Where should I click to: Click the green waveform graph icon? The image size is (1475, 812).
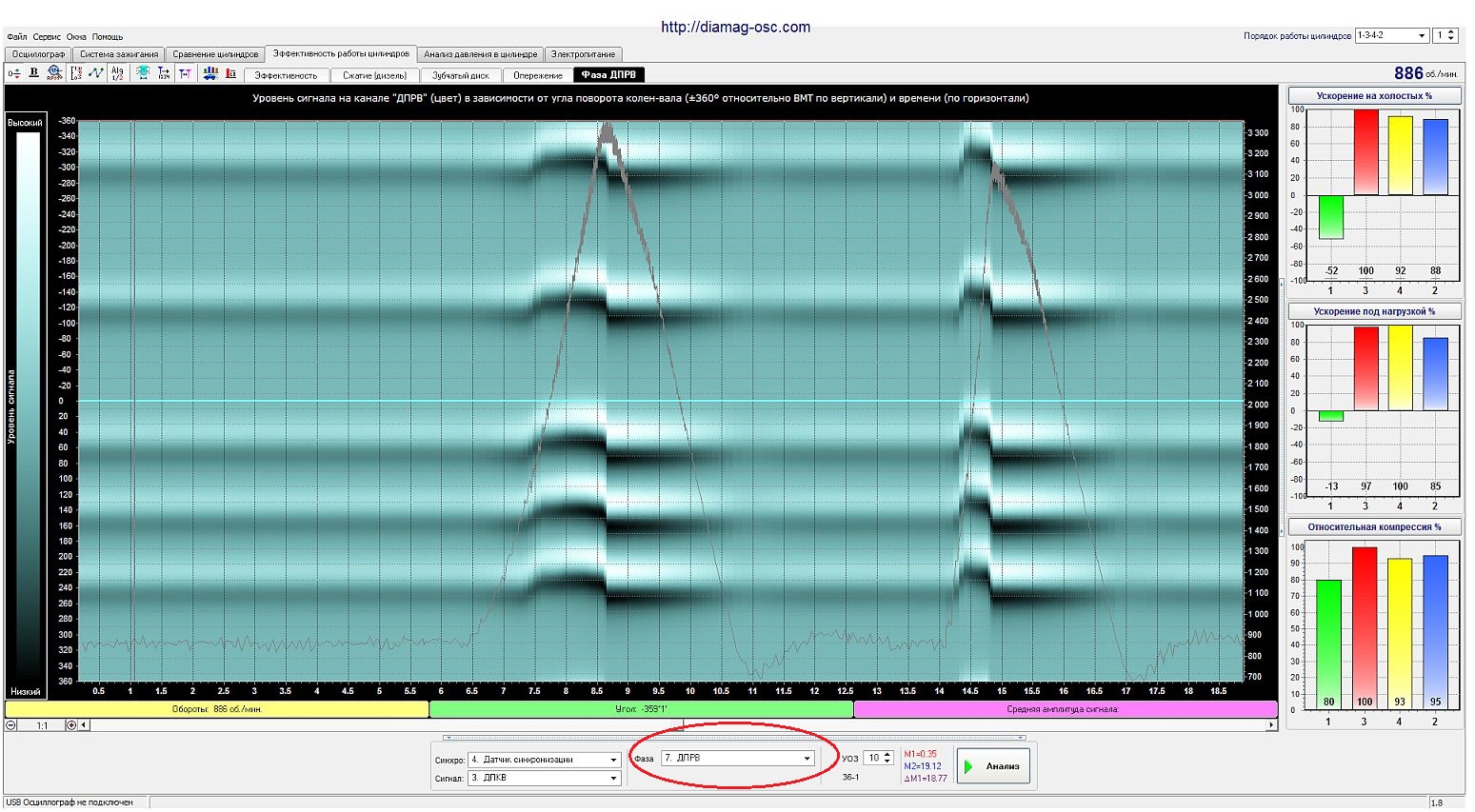click(x=96, y=73)
